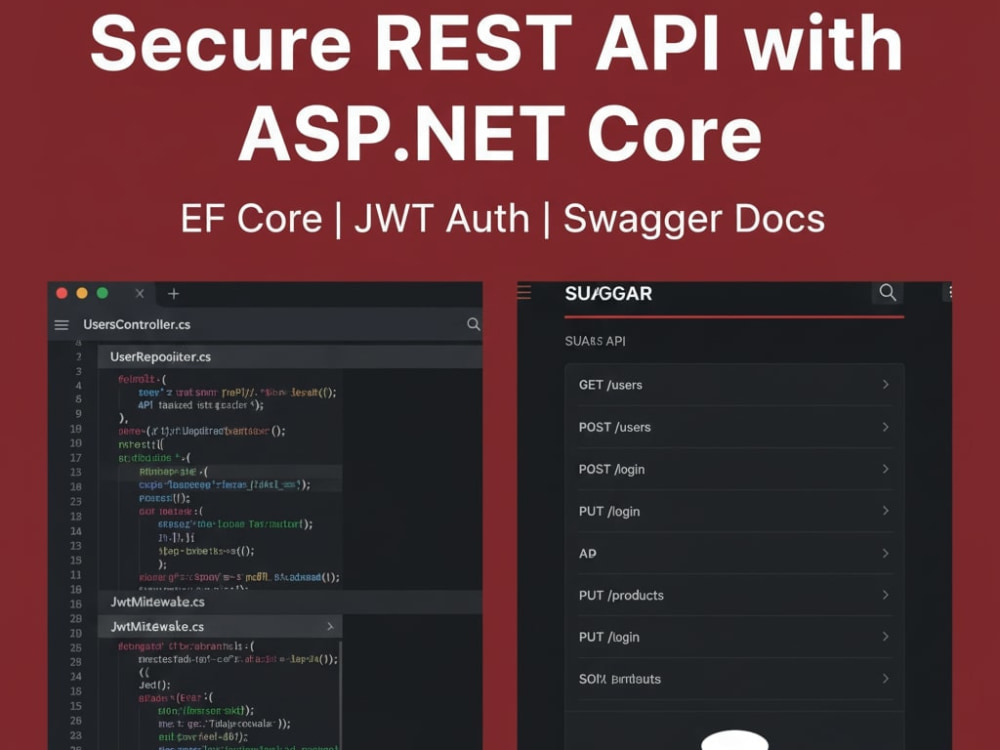Click the red close dot of the editor window
This screenshot has width=1000, height=750.
click(x=62, y=293)
